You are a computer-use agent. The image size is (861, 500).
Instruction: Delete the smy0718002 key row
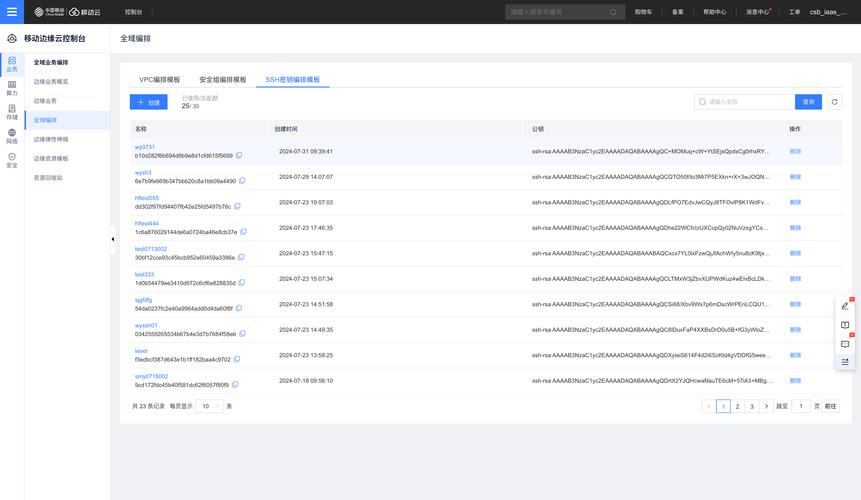tap(795, 380)
